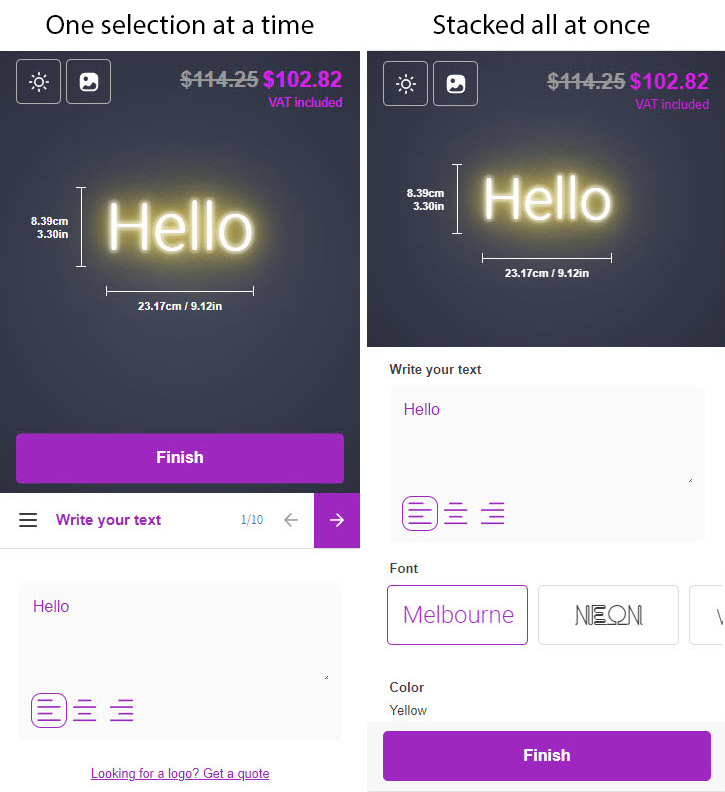Screen dimensions: 725x792
Task: Select left alignment in right panel
Action: 420,514
